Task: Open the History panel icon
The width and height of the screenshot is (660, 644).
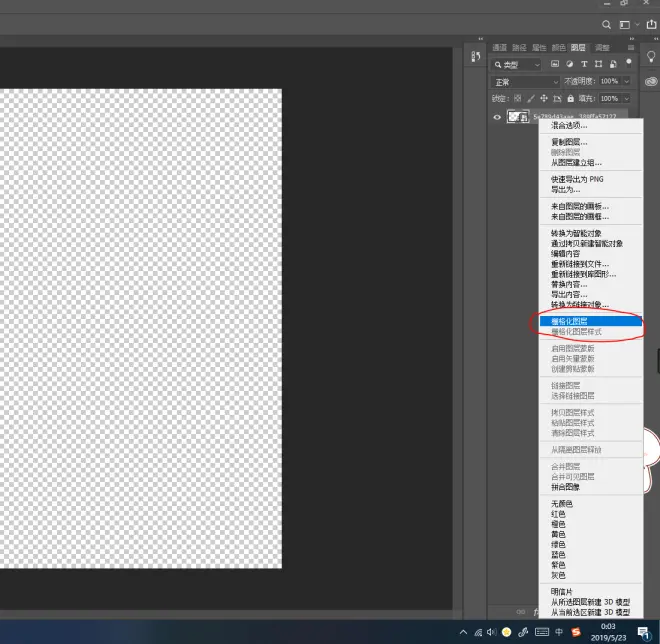Action: [x=476, y=56]
